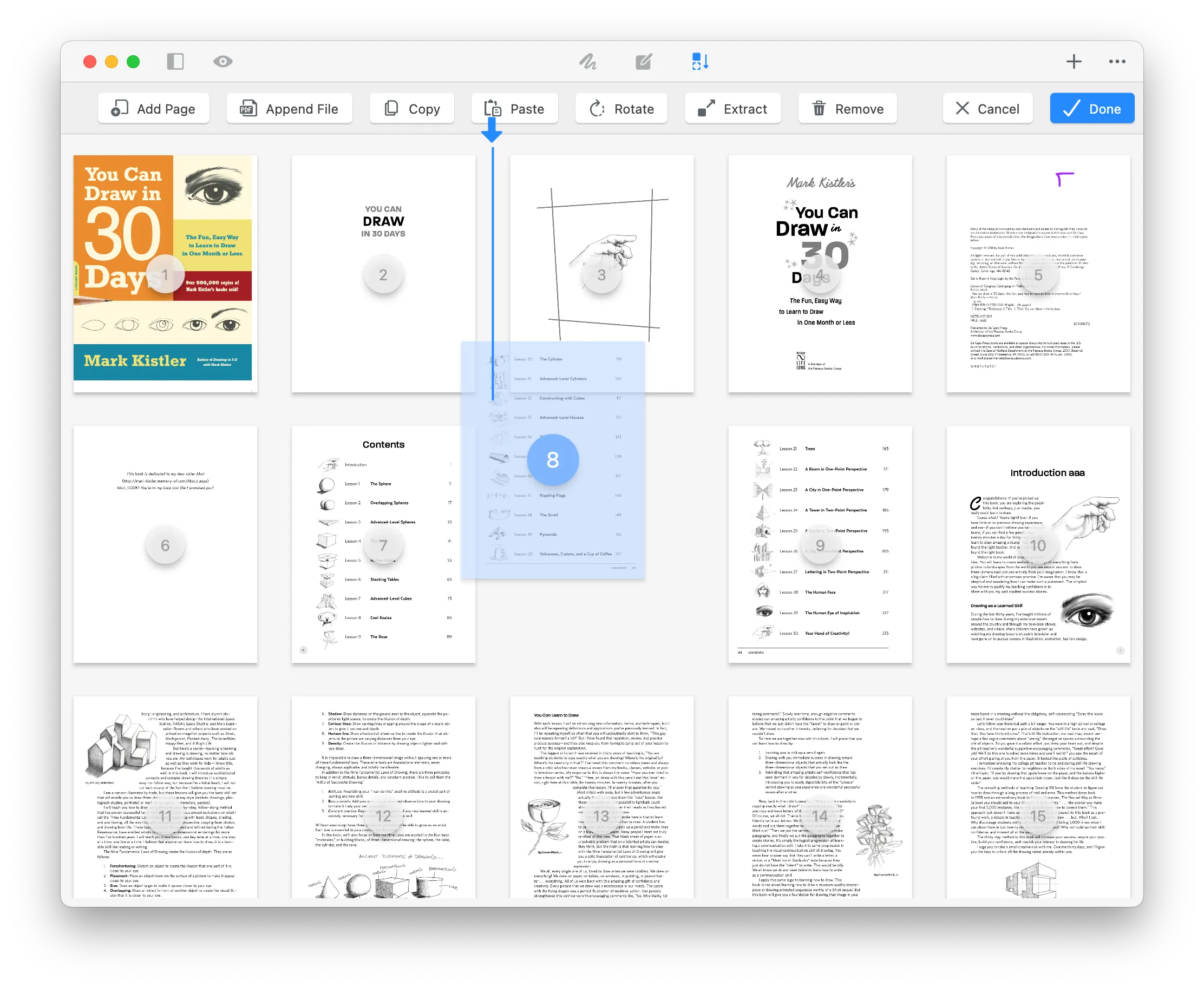This screenshot has height=987, width=1204.
Task: Rotate the selected page
Action: pos(621,109)
